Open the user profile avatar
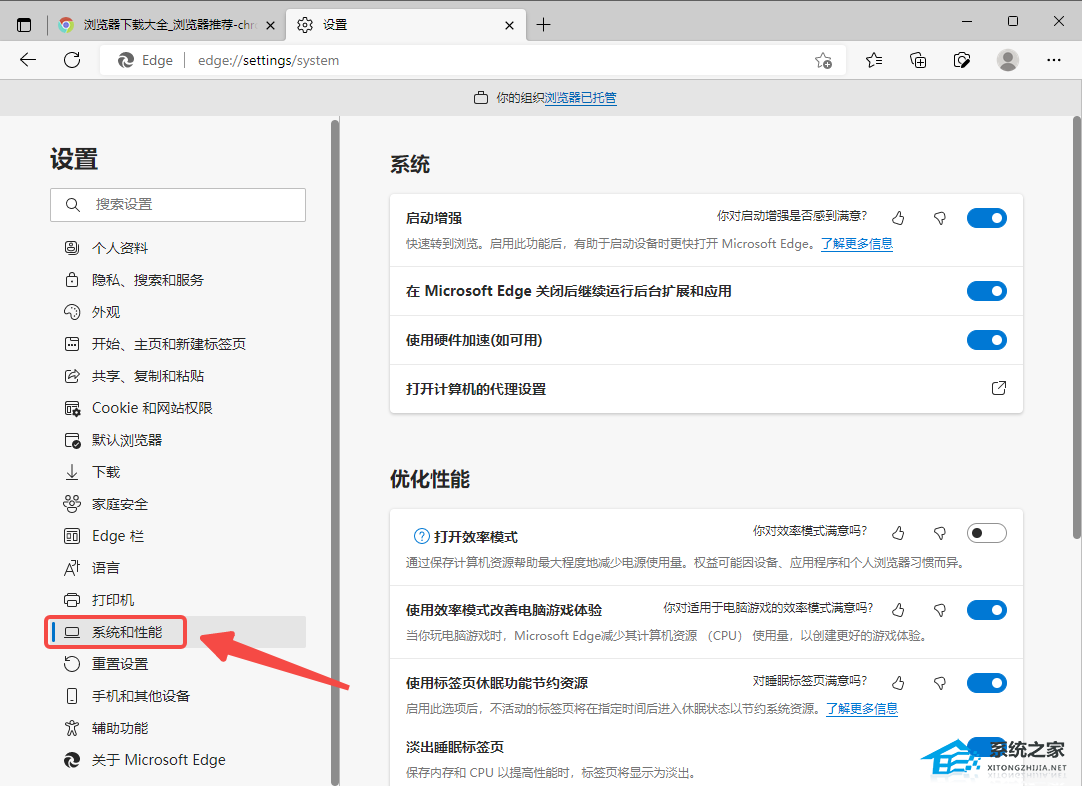Screen dimensions: 1082x786 [1007, 60]
